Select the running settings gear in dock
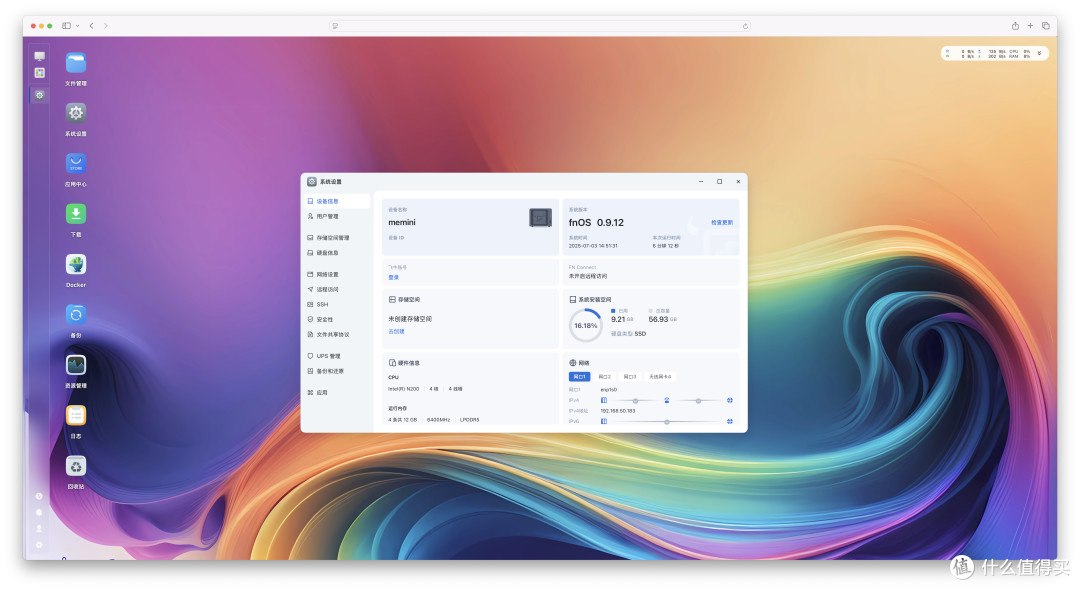 39,95
